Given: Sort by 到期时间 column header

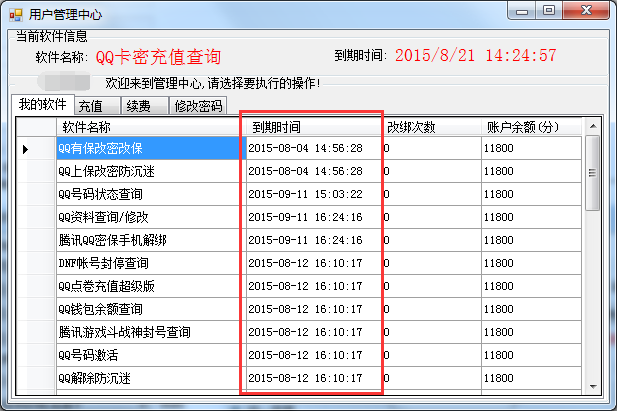Looking at the screenshot, I should tap(314, 127).
